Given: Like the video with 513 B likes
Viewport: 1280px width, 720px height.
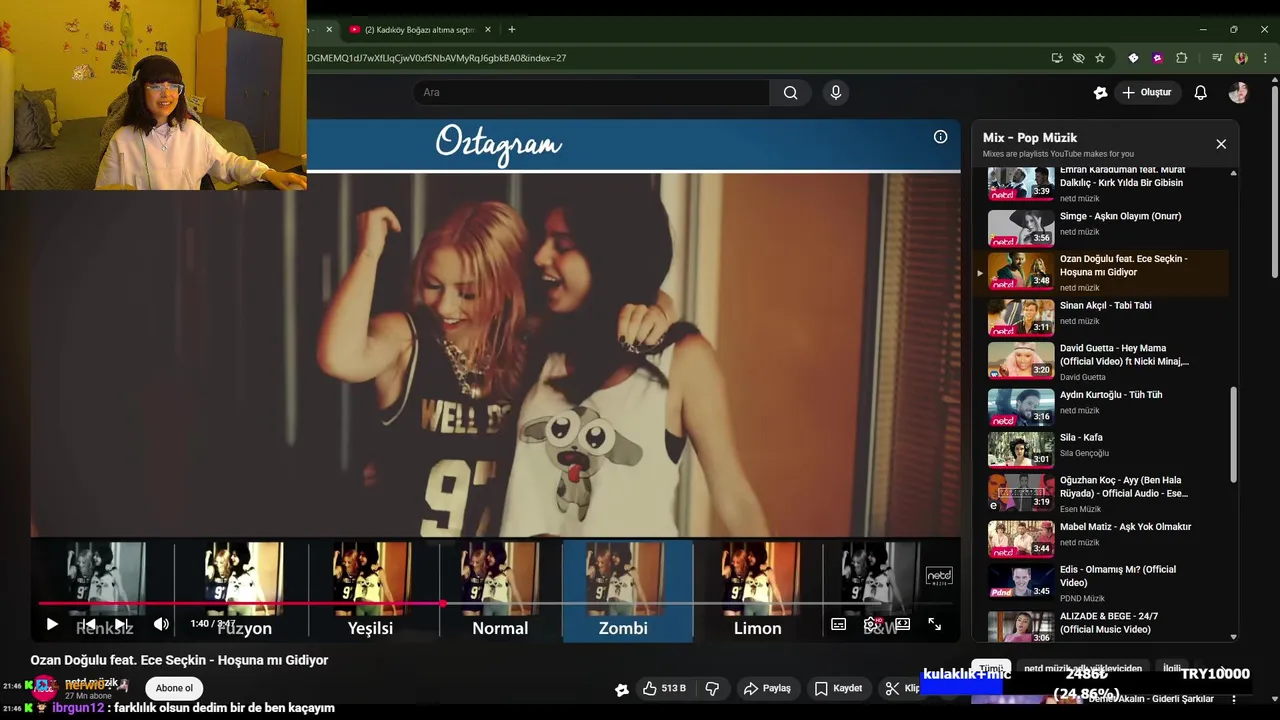Looking at the screenshot, I should click(x=665, y=688).
